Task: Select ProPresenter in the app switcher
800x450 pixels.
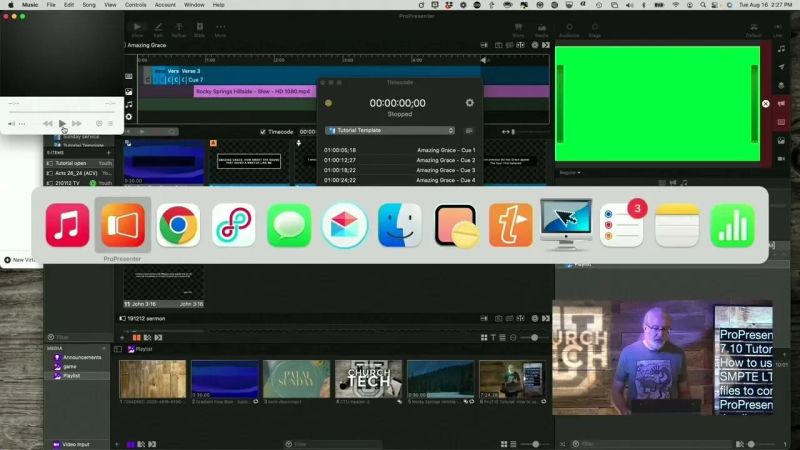Action: (123, 225)
